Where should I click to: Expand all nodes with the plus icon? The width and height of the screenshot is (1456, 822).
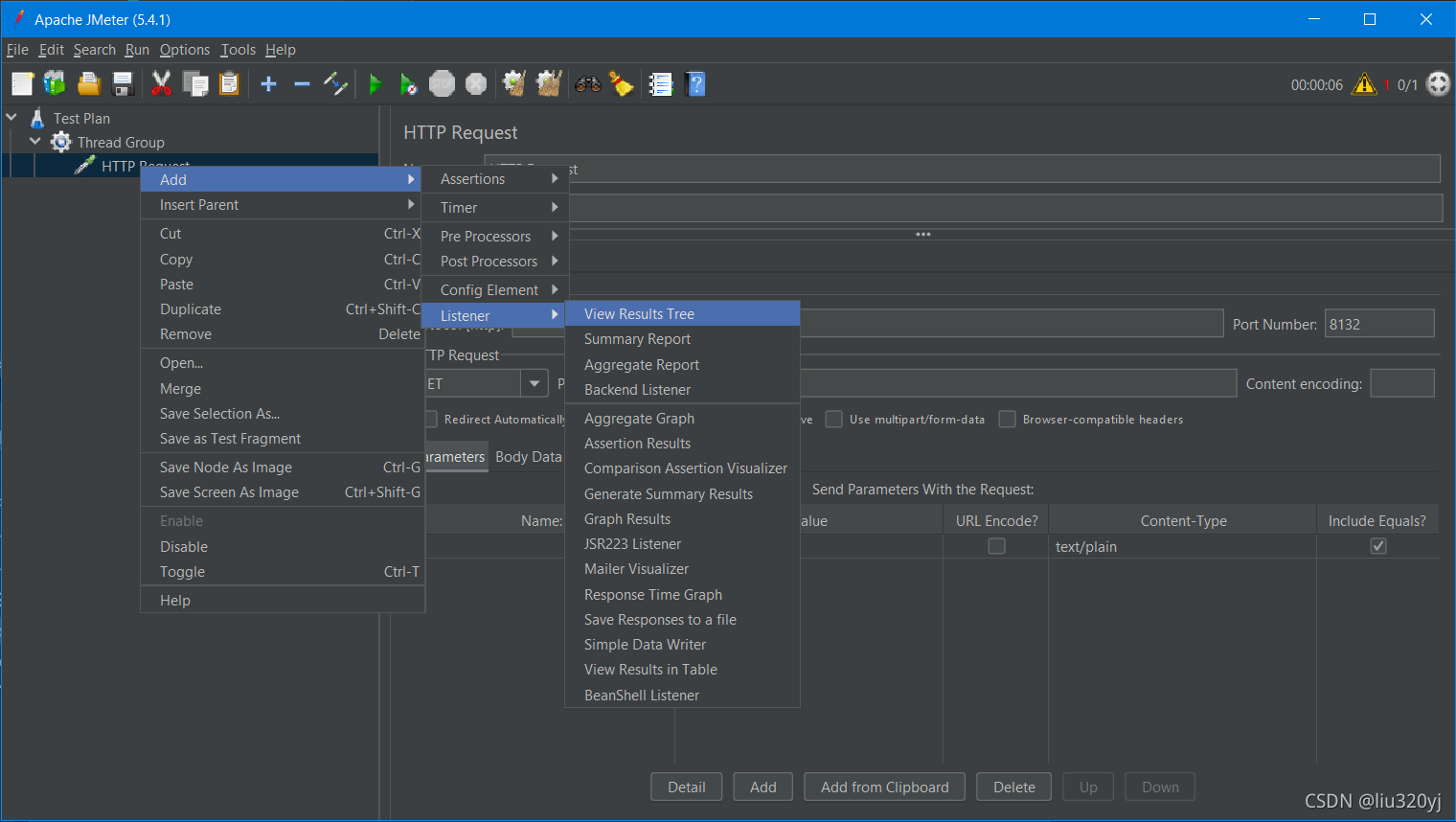(x=269, y=84)
